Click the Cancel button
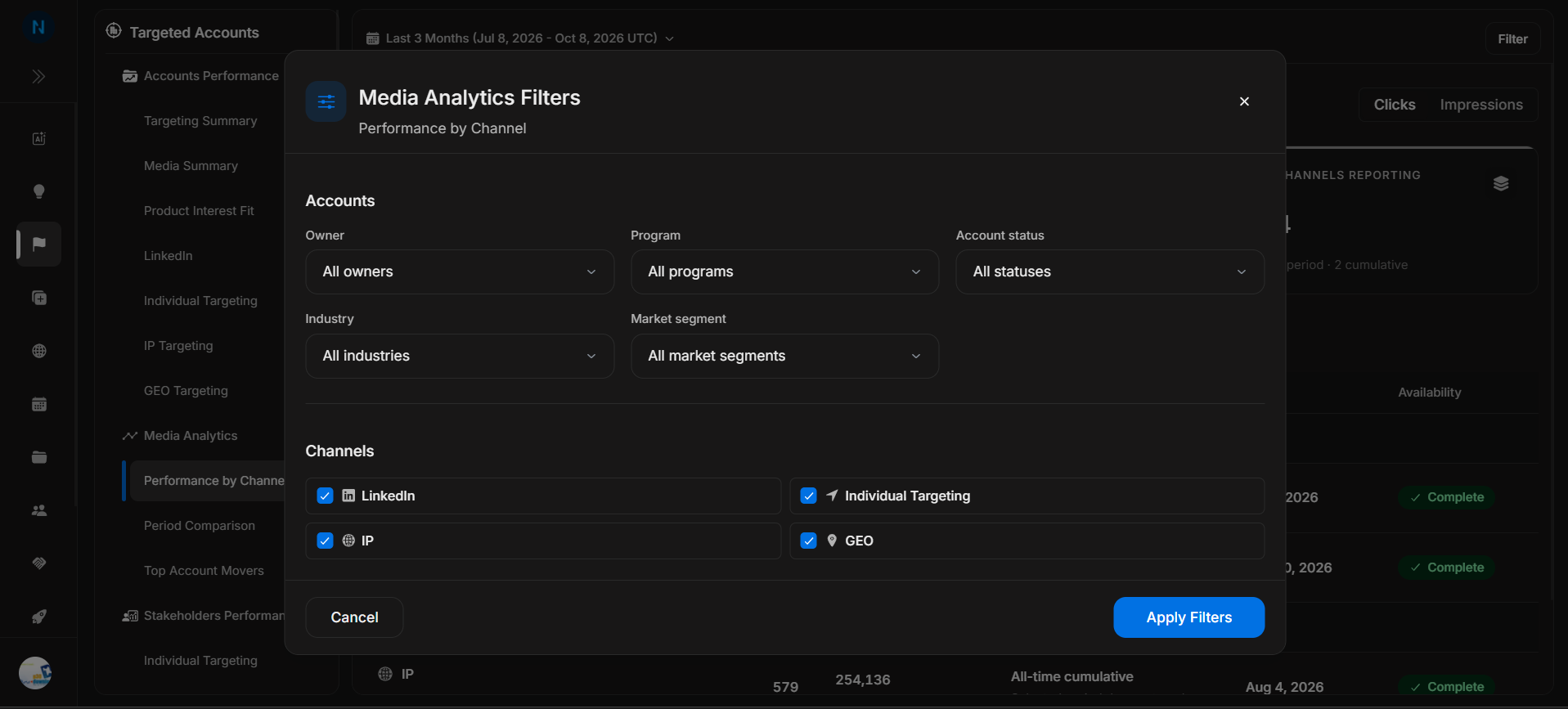Image resolution: width=1568 pixels, height=709 pixels. coord(354,617)
